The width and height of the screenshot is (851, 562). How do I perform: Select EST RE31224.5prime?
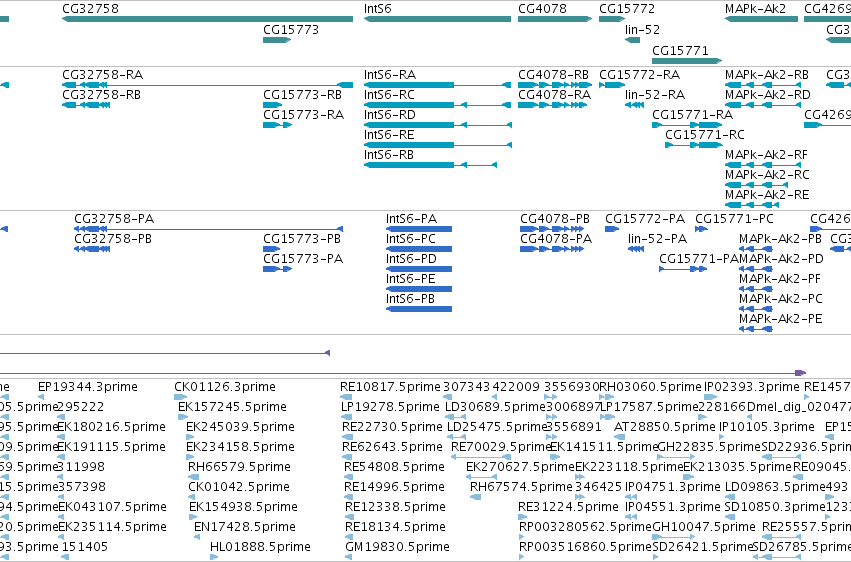[568, 507]
